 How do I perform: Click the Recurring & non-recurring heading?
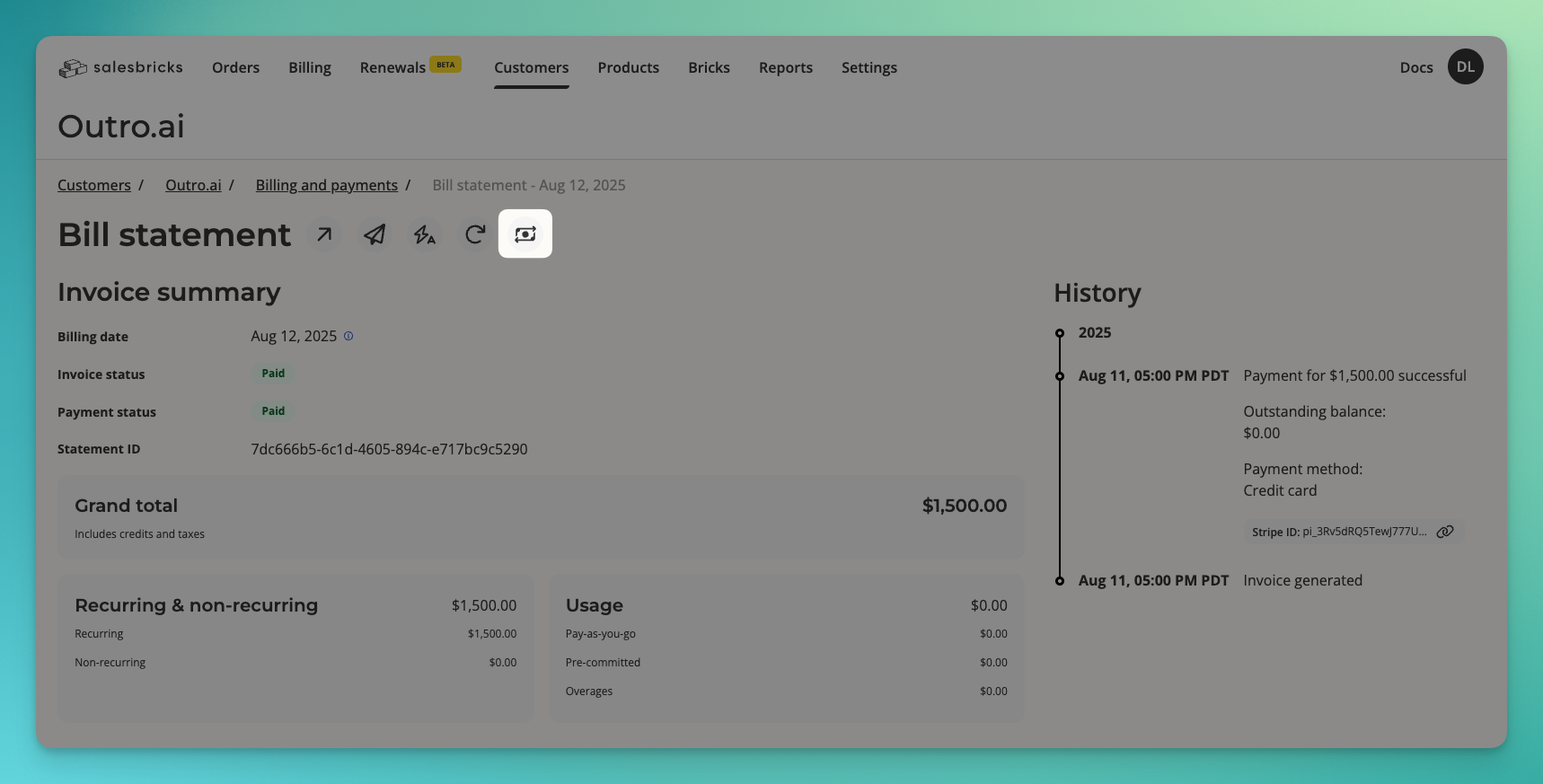(197, 605)
